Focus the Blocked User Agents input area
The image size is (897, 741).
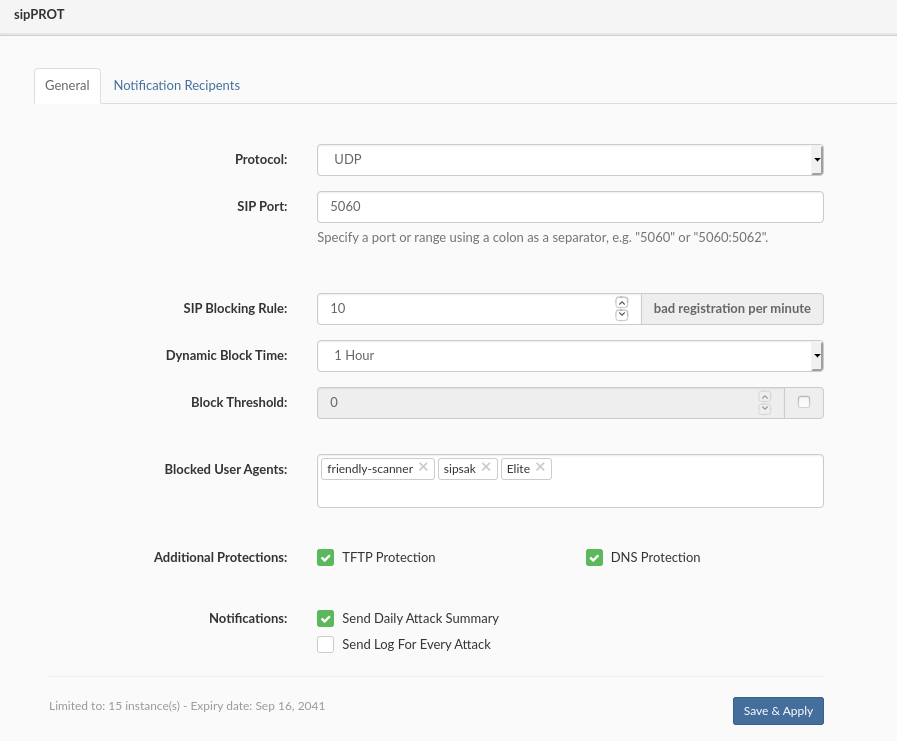coord(680,488)
